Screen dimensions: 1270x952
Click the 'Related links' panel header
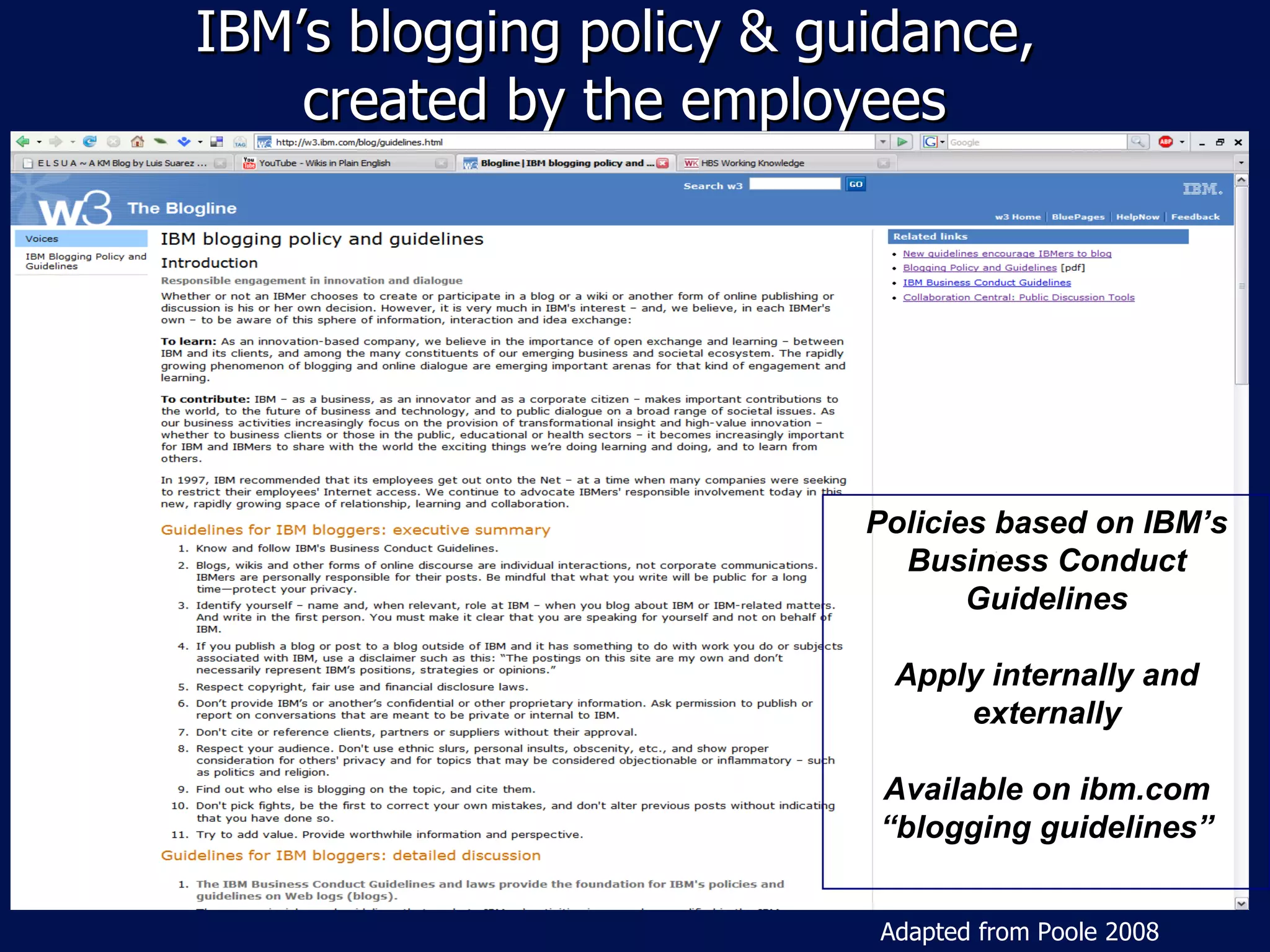pos(1038,236)
